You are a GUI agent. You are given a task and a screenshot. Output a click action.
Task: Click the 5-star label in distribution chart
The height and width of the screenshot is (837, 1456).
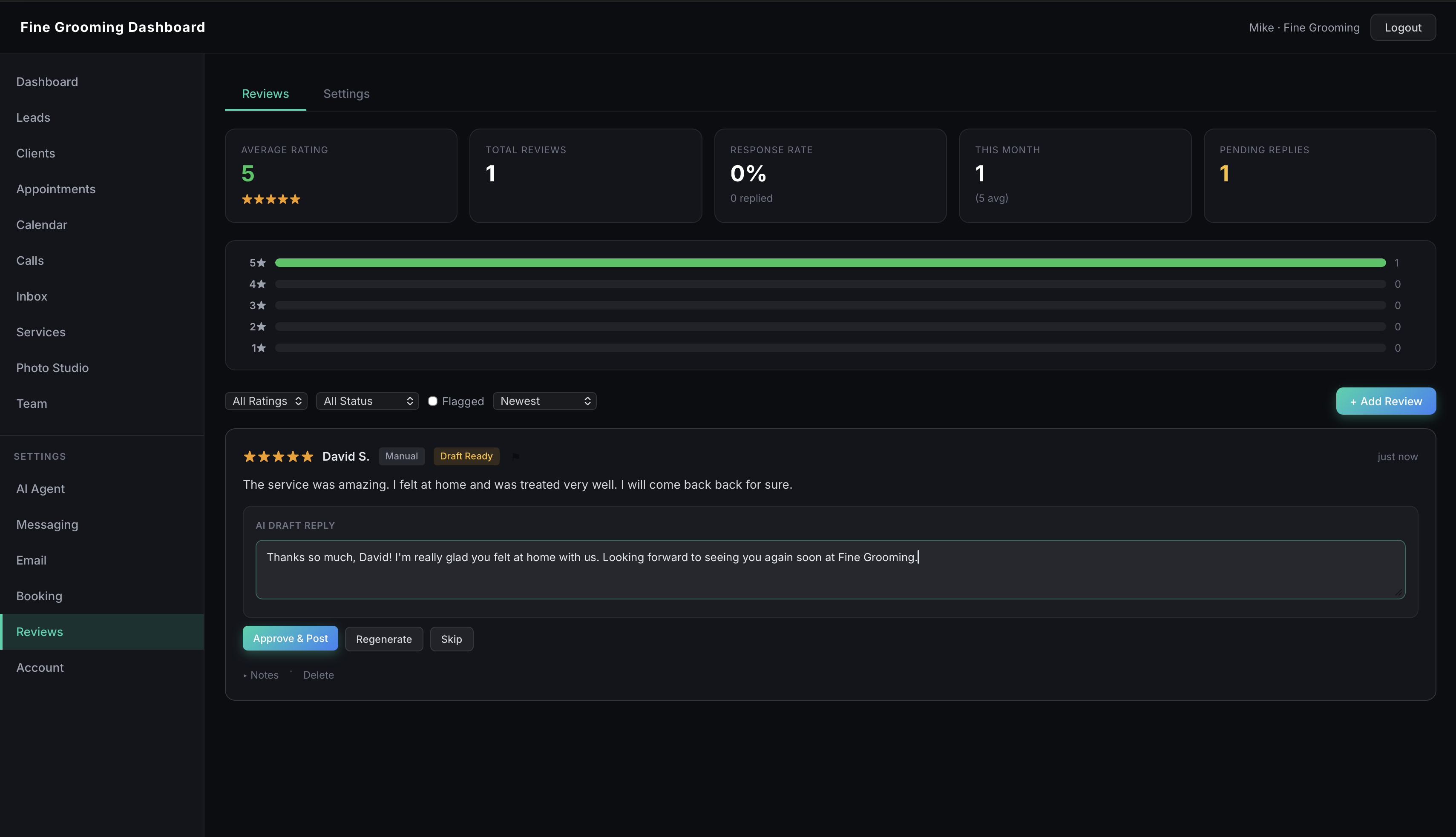[257, 263]
